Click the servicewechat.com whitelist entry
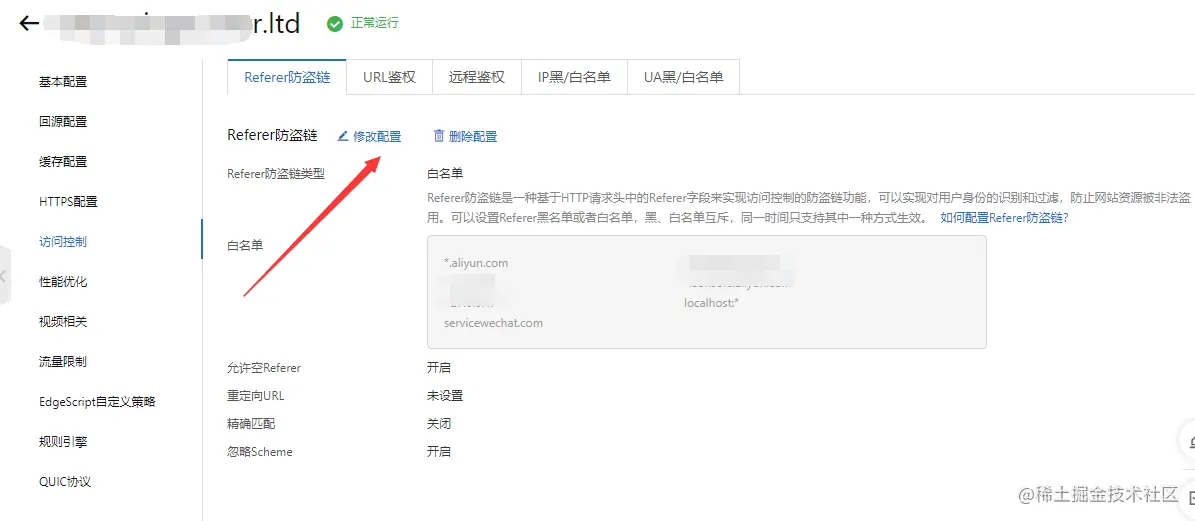Screen dimensions: 1195x521 [494, 322]
